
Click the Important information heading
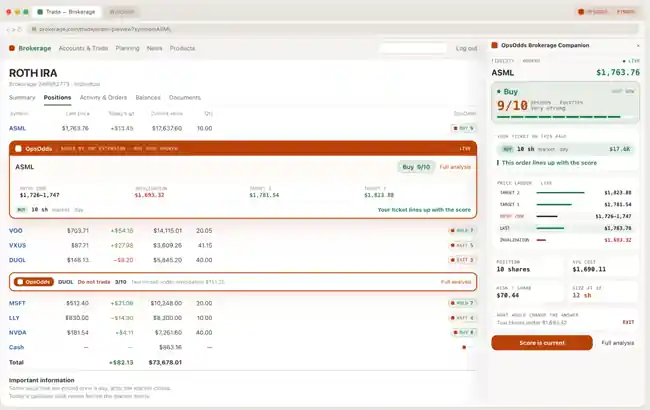[x=41, y=380]
